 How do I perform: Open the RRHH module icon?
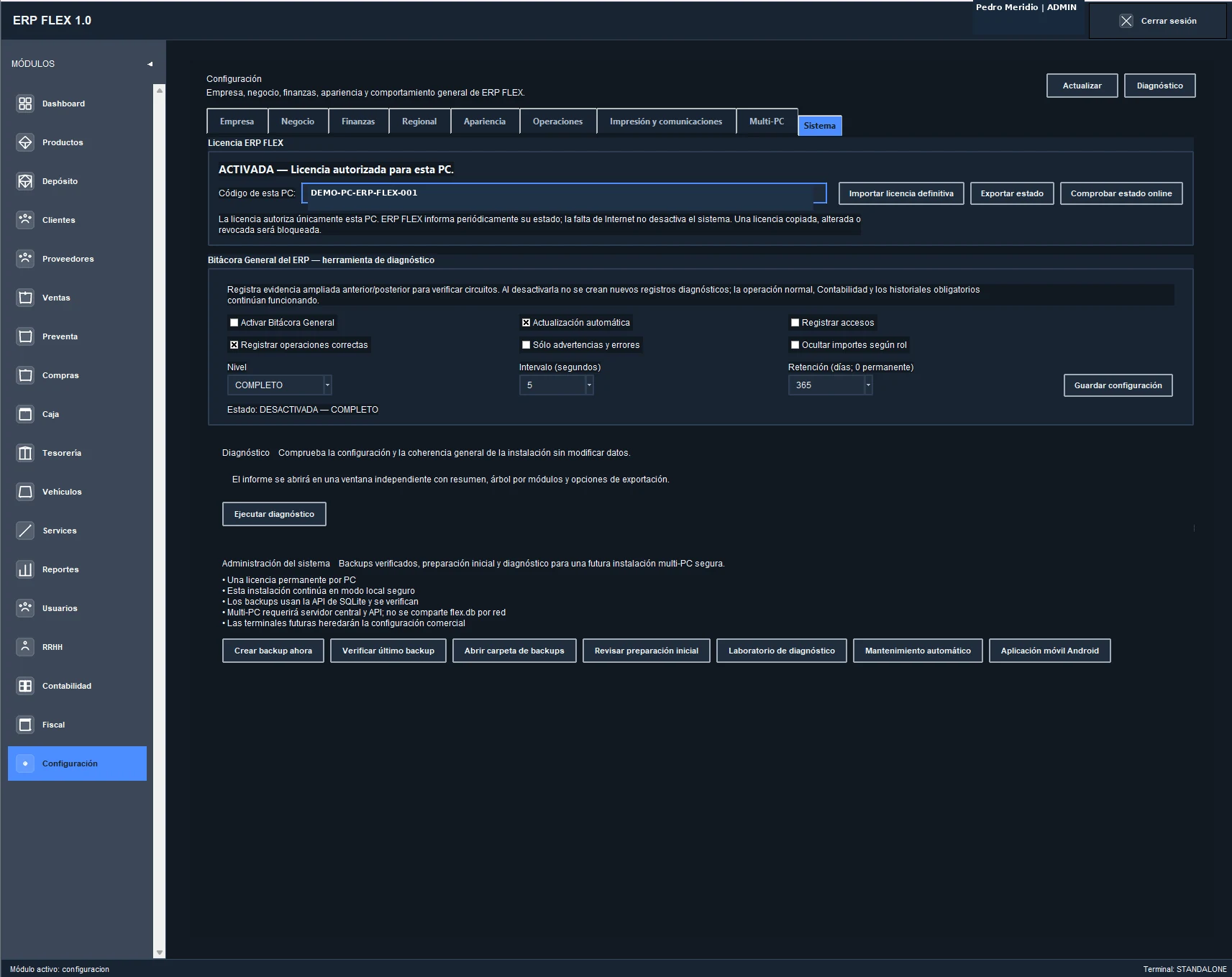pyautogui.click(x=25, y=647)
